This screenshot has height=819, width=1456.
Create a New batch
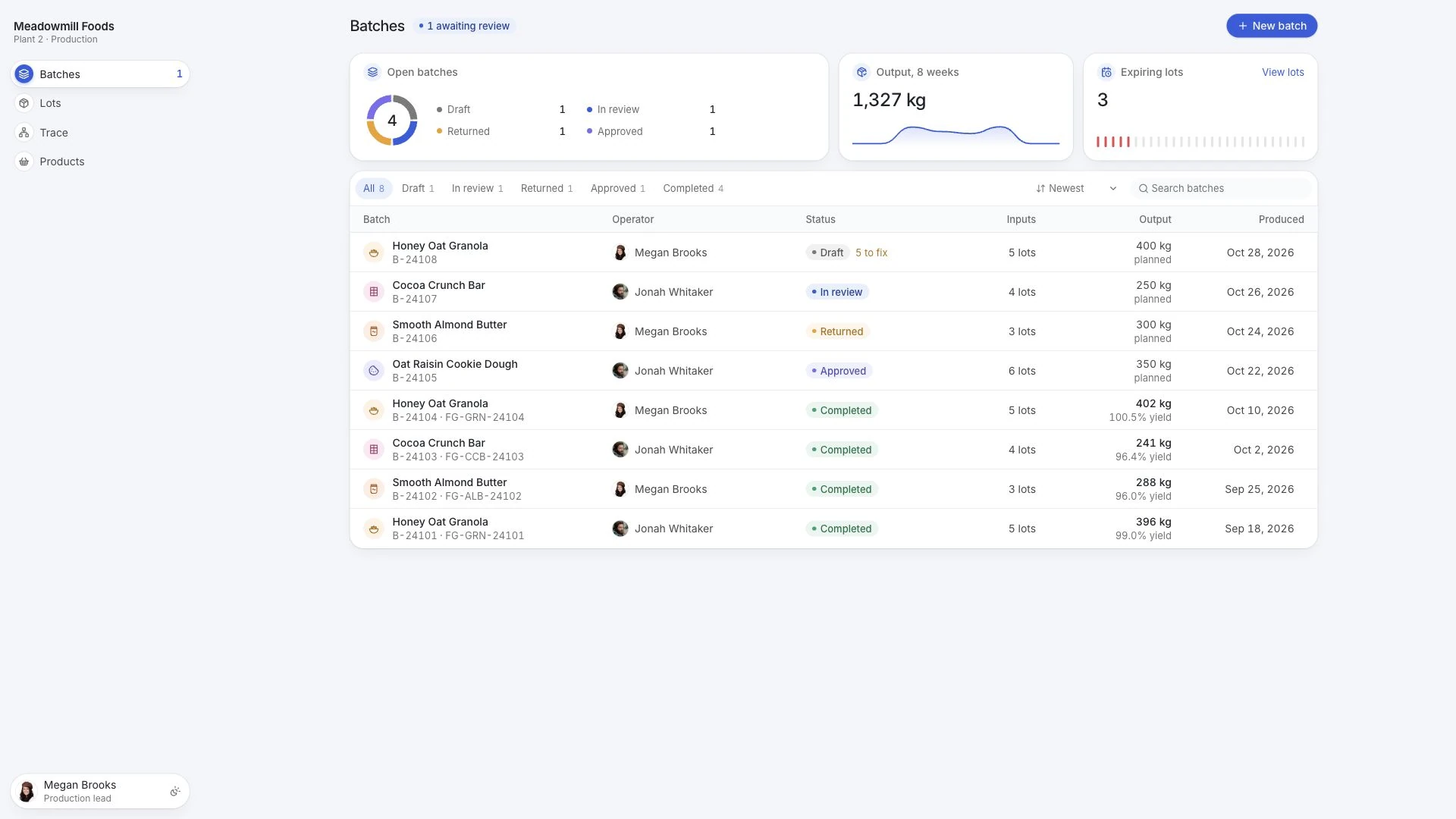tap(1272, 26)
